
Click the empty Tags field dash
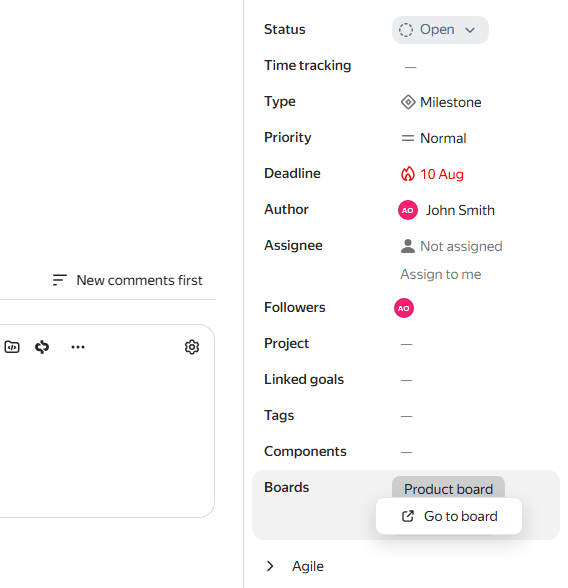pos(406,416)
